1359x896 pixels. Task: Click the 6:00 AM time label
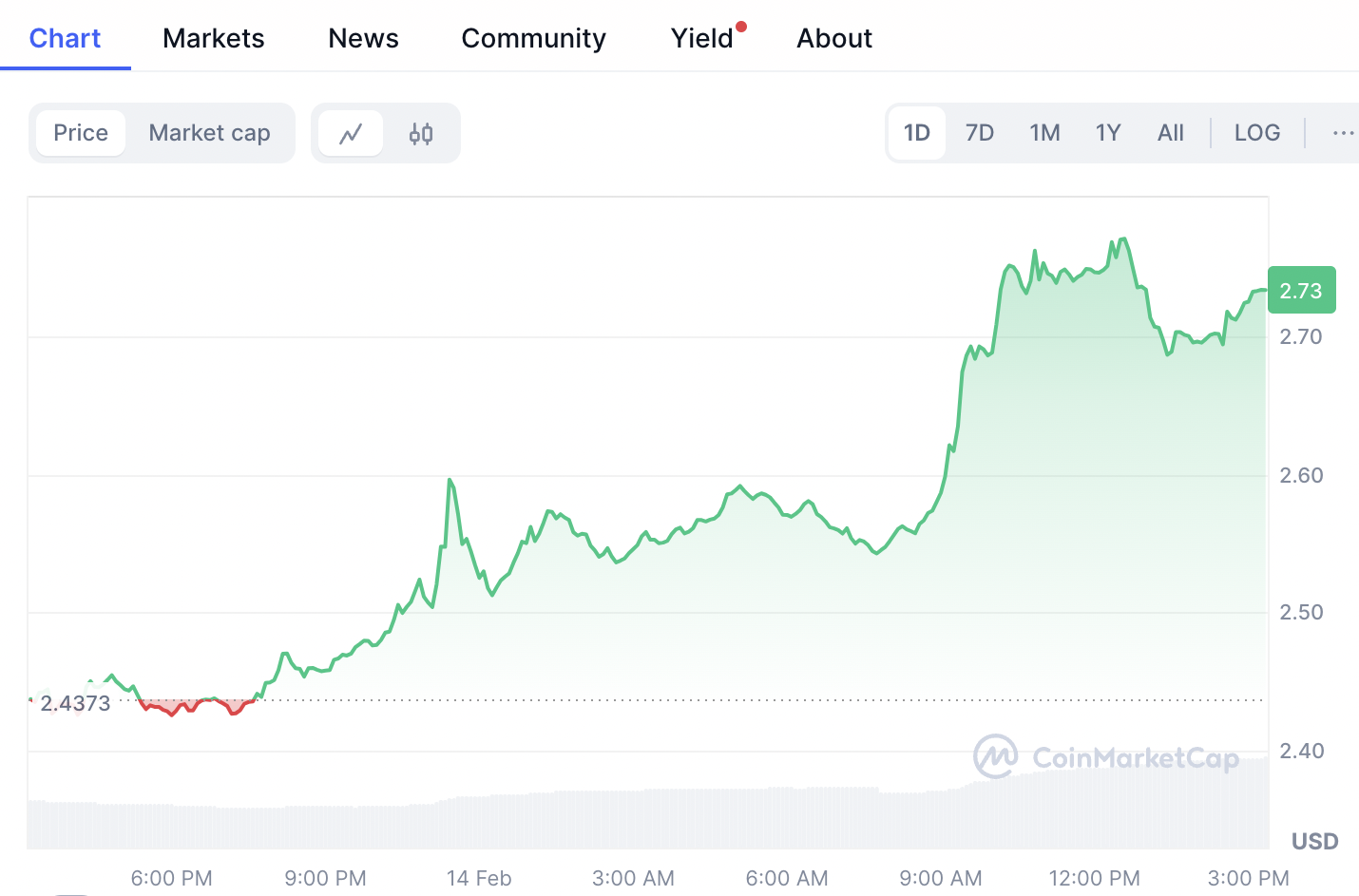coord(787,878)
